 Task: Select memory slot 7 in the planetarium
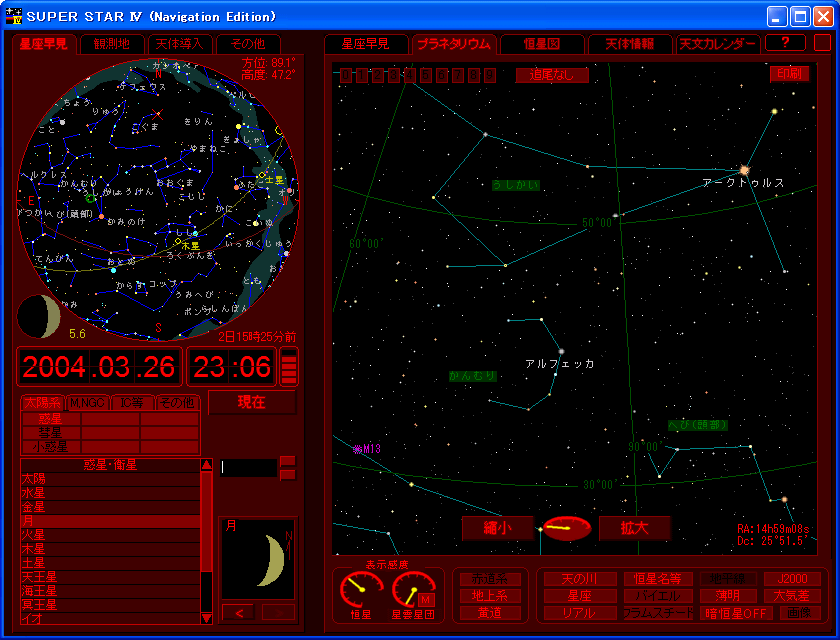[x=458, y=75]
